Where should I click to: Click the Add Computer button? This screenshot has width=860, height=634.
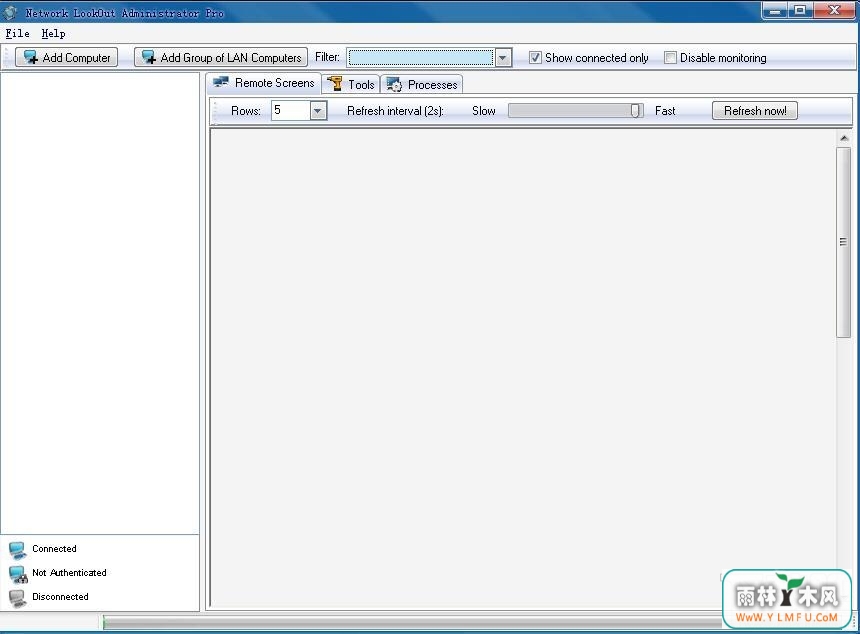66,57
